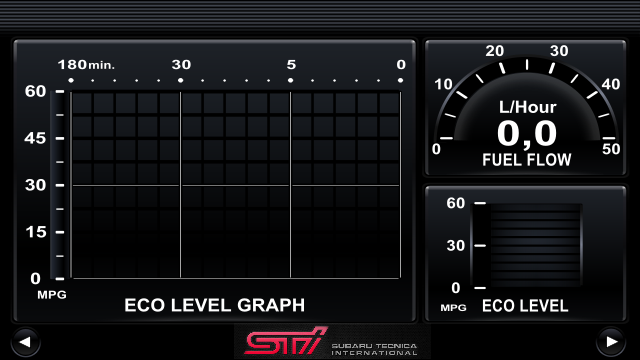Tap the FUEL FLOW label
The width and height of the screenshot is (640, 360).
(x=527, y=160)
